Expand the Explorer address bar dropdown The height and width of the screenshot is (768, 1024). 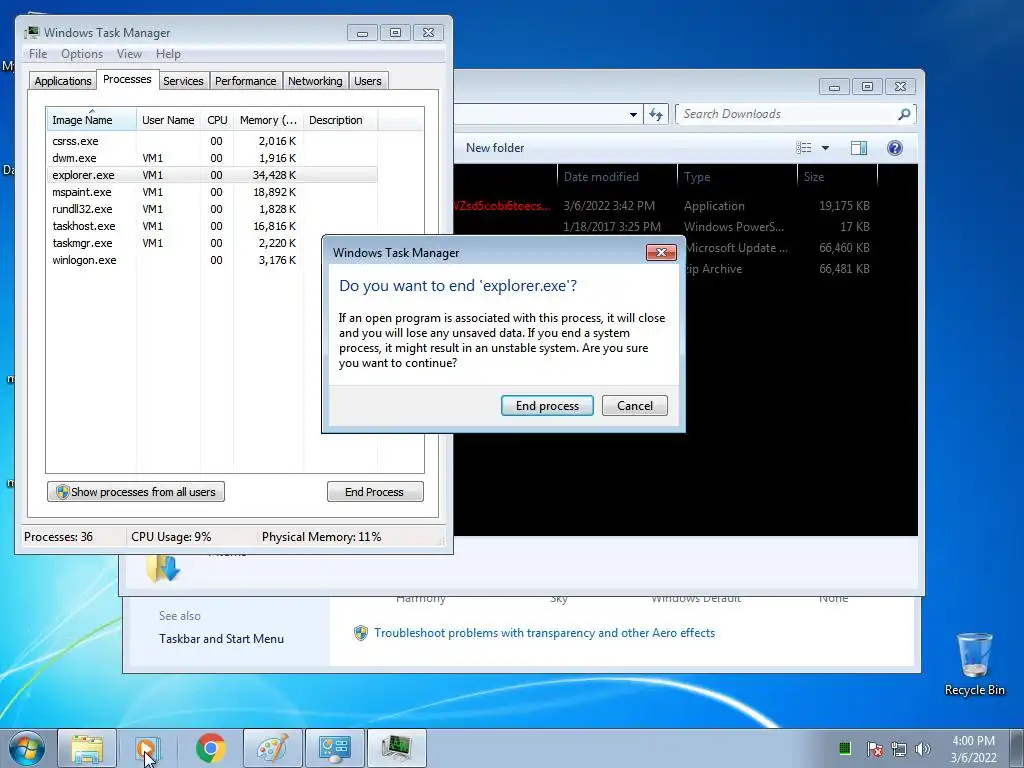pos(633,115)
